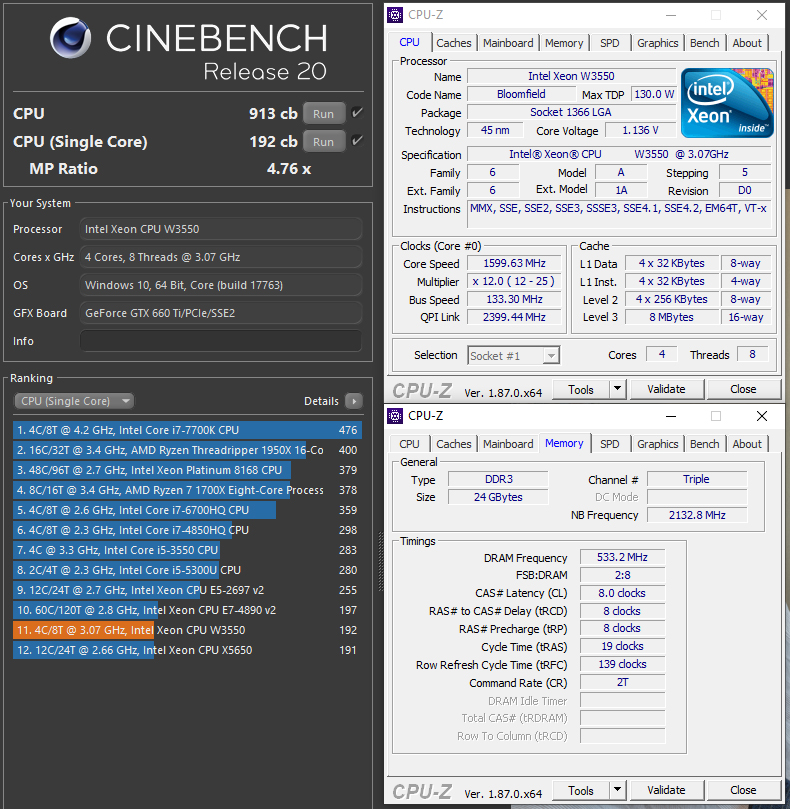This screenshot has height=809, width=790.
Task: Open the ranking Details arrow button
Action: 353,401
